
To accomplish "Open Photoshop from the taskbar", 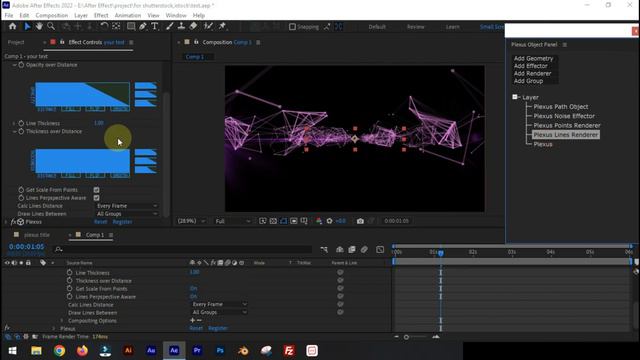I will [220, 351].
